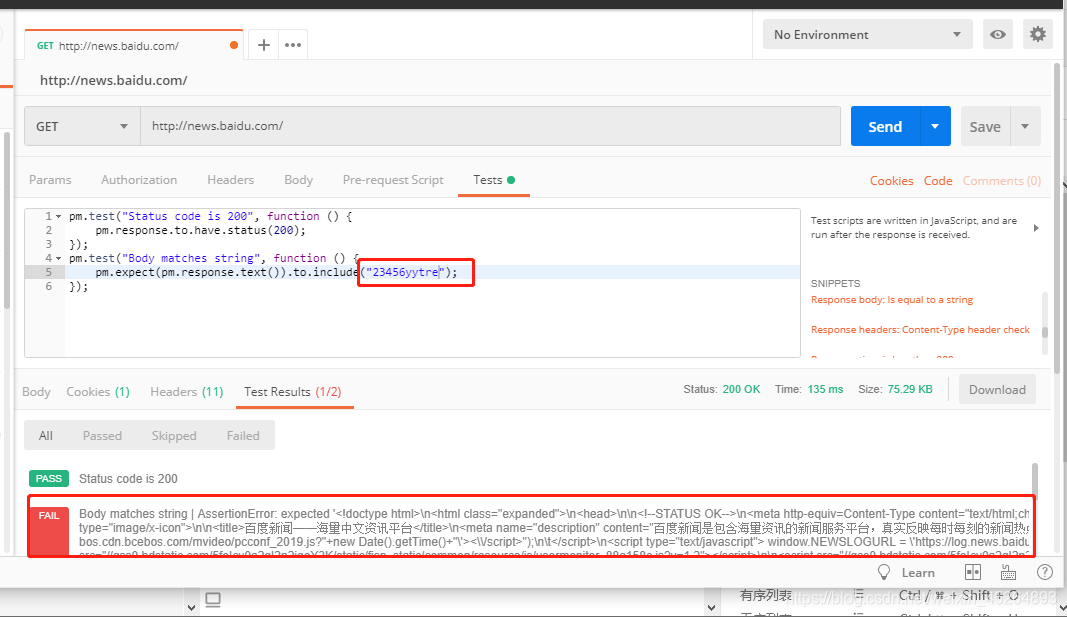The width and height of the screenshot is (1067, 617).
Task: Open keyboard shortcuts icon in status bar
Action: point(1008,572)
